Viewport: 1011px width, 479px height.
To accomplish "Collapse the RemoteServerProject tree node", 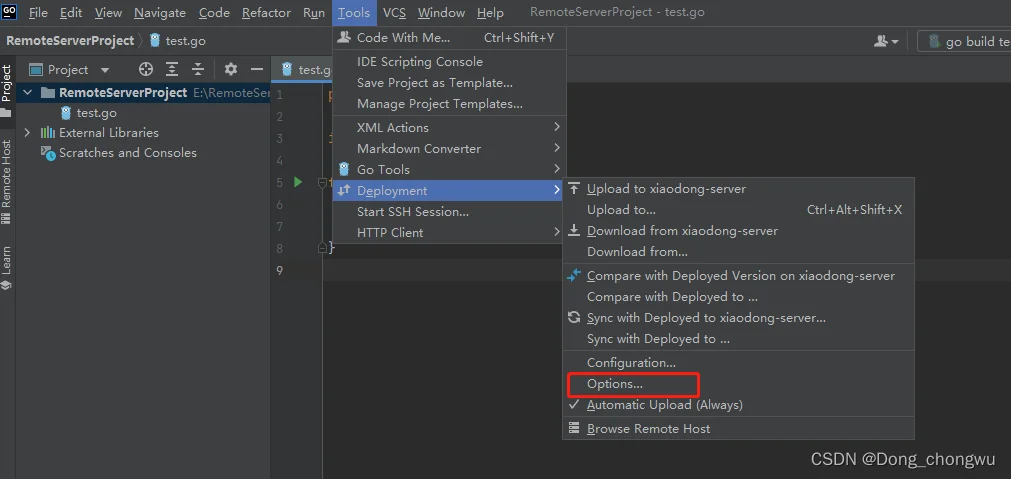I will coord(27,92).
